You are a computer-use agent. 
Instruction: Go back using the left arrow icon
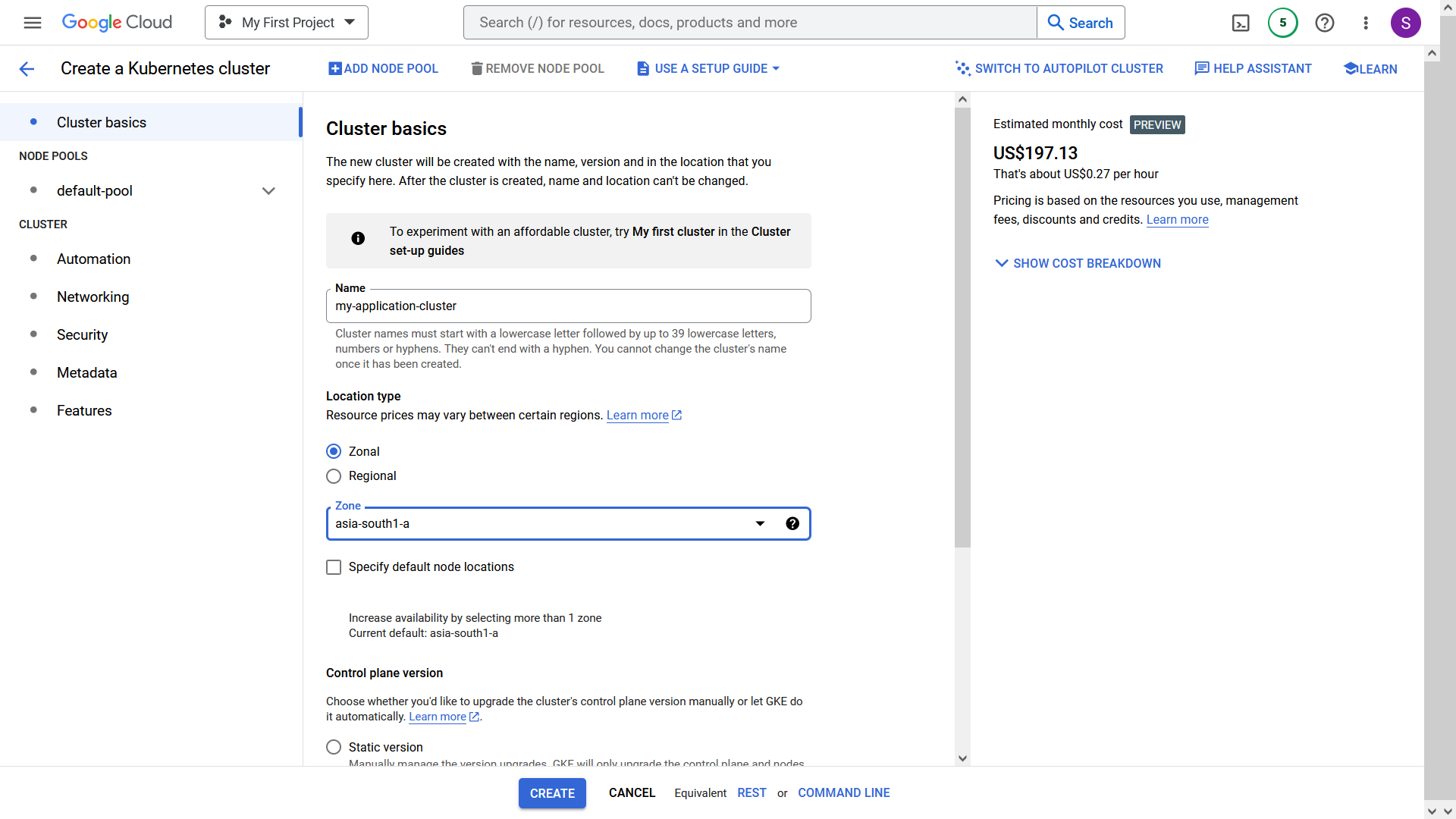click(x=27, y=69)
